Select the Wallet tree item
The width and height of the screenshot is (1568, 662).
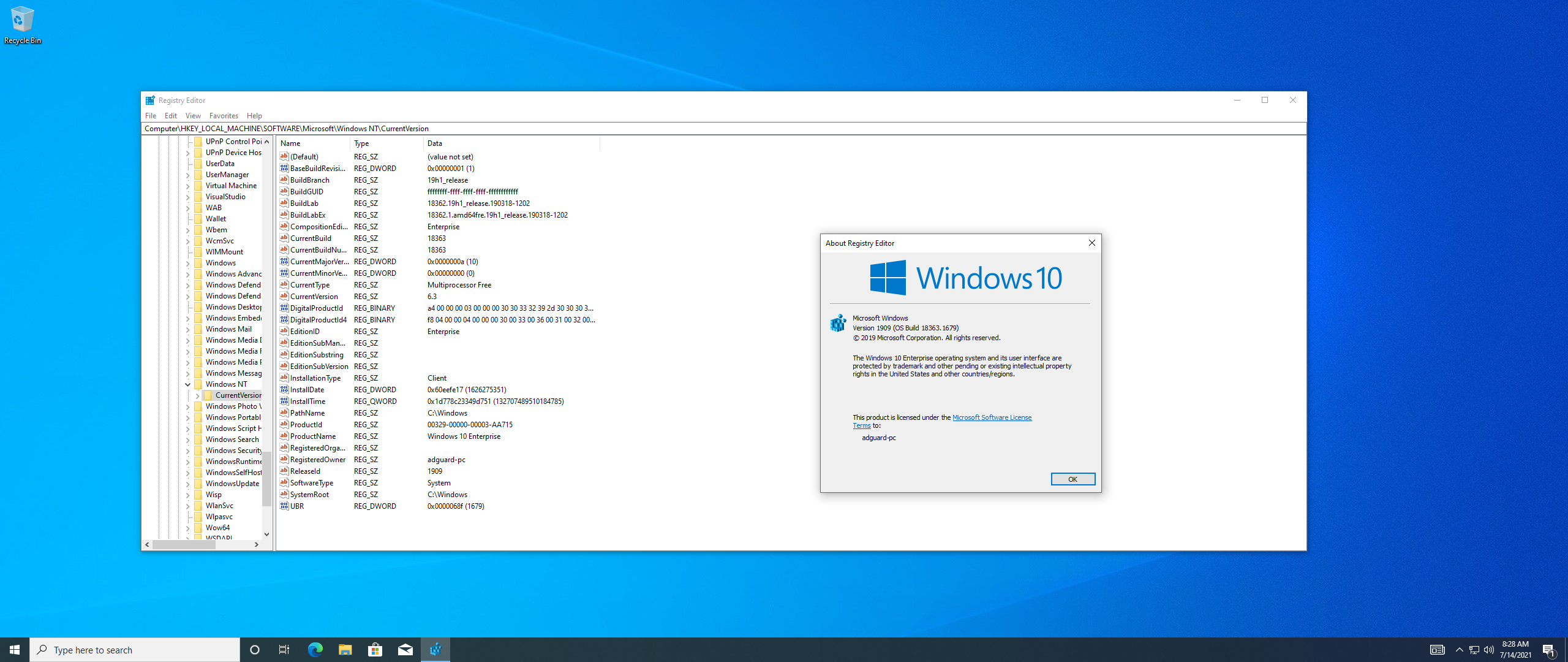[x=216, y=218]
